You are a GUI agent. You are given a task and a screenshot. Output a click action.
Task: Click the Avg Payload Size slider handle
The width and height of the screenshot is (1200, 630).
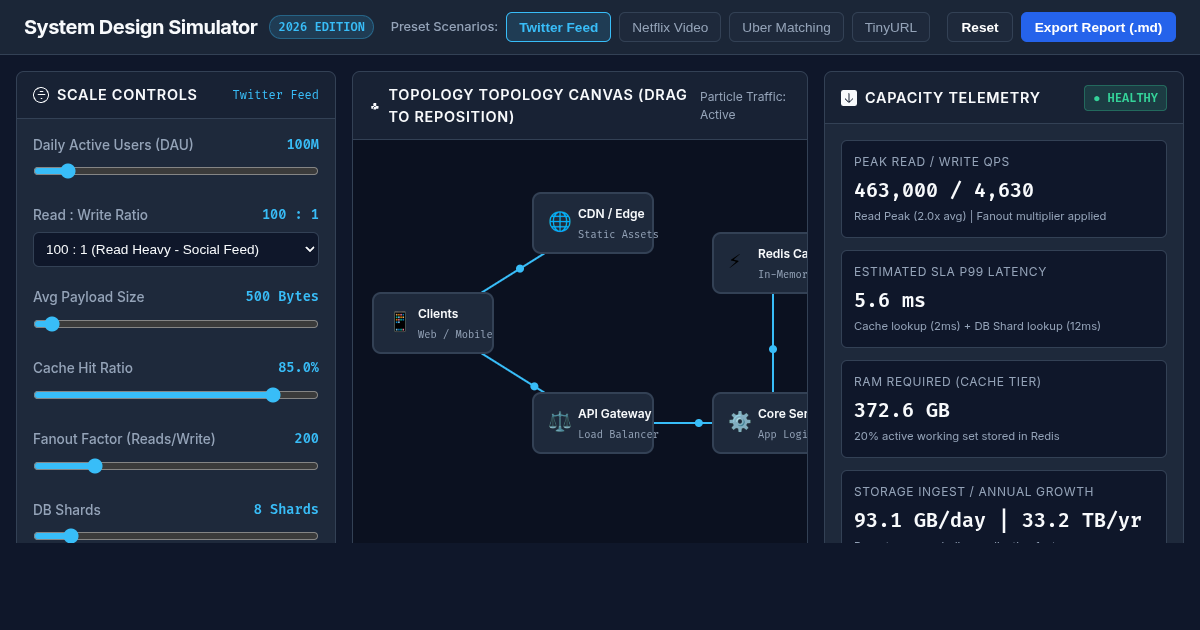[52, 324]
